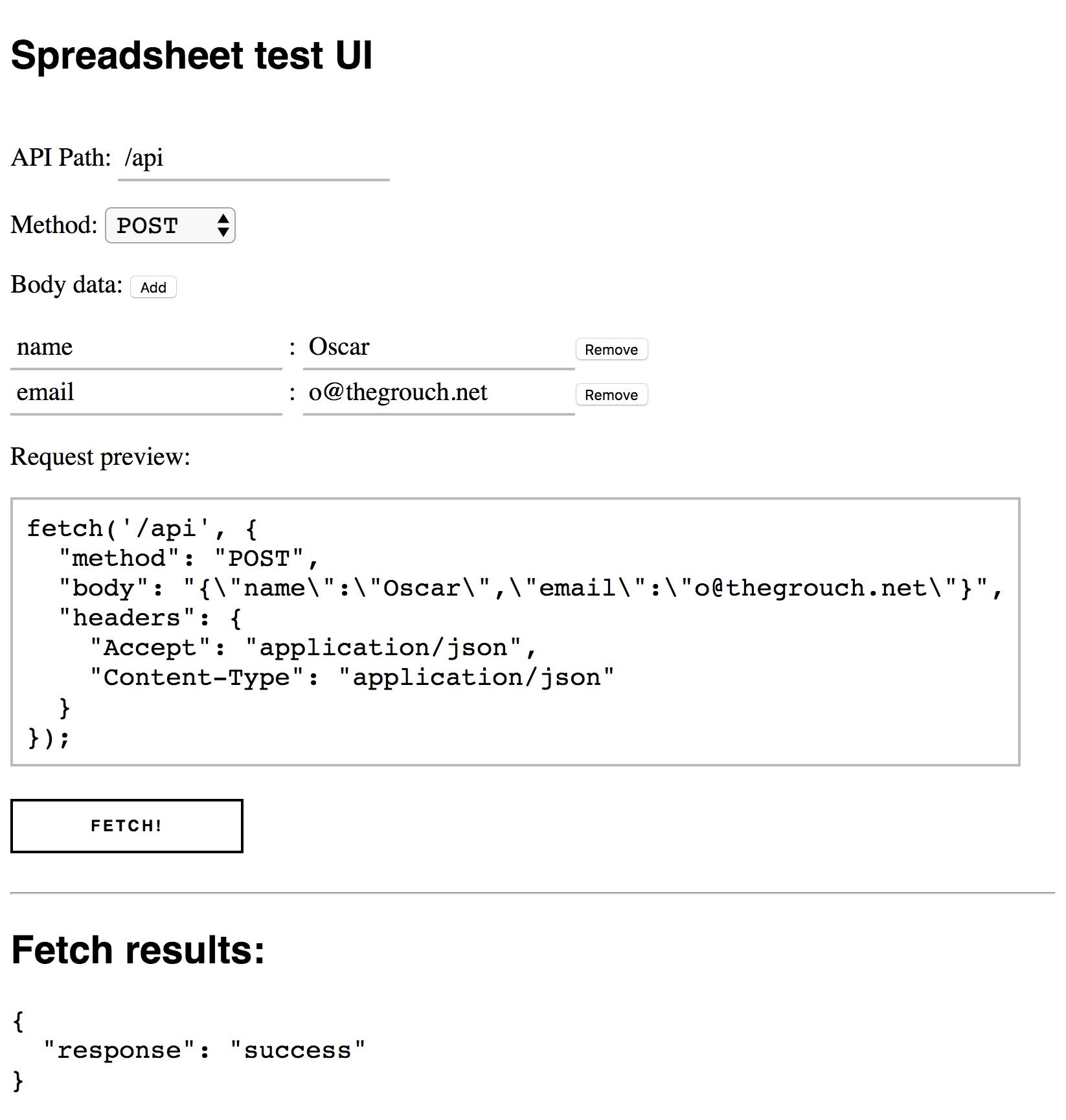1066x1120 pixels.
Task: Click the "Accept" header line in preview
Action: pyautogui.click(x=313, y=647)
